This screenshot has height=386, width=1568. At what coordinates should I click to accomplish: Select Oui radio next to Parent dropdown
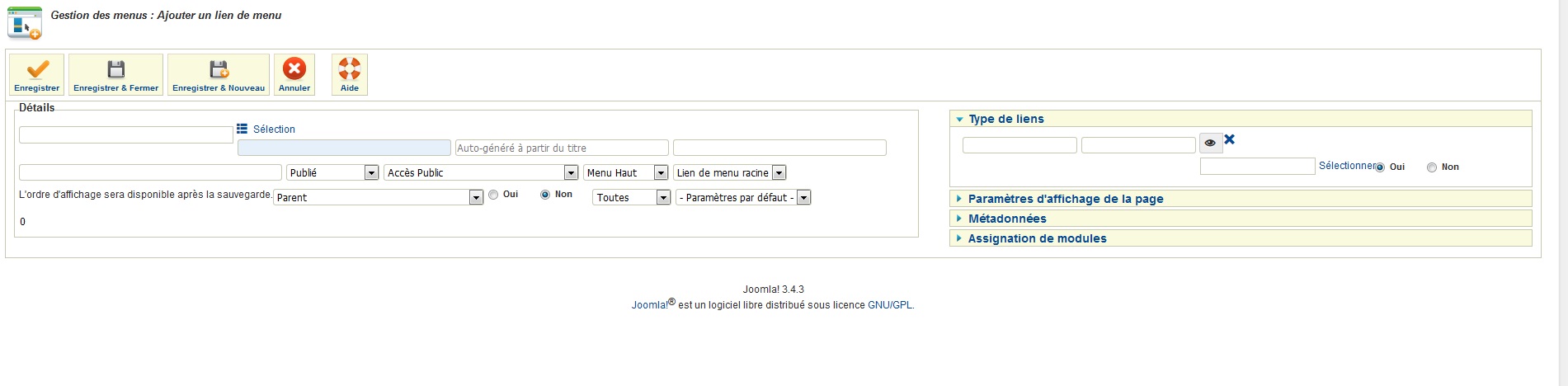coord(493,195)
